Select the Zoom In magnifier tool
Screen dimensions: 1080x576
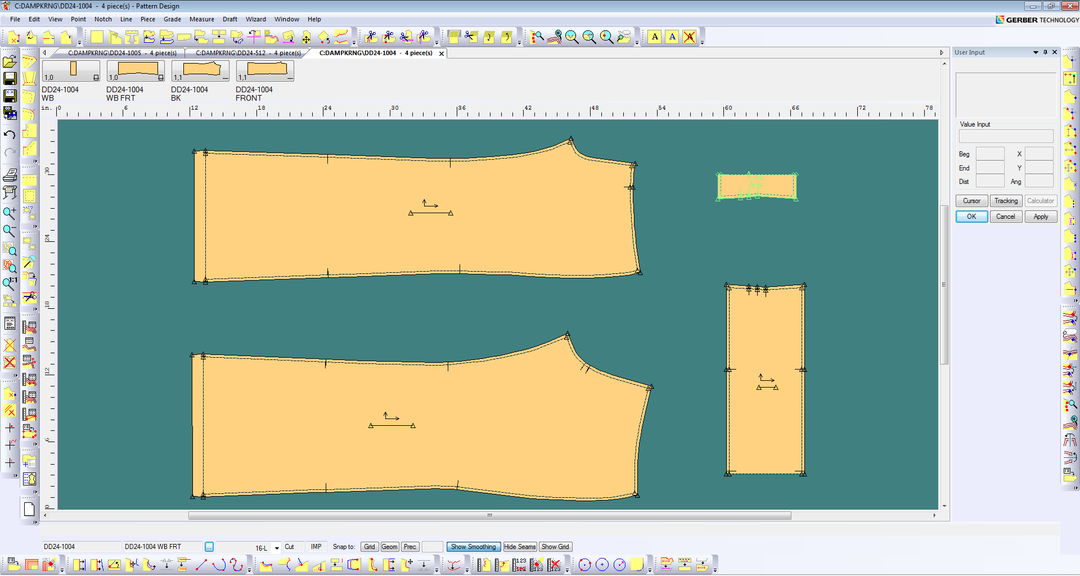click(10, 211)
